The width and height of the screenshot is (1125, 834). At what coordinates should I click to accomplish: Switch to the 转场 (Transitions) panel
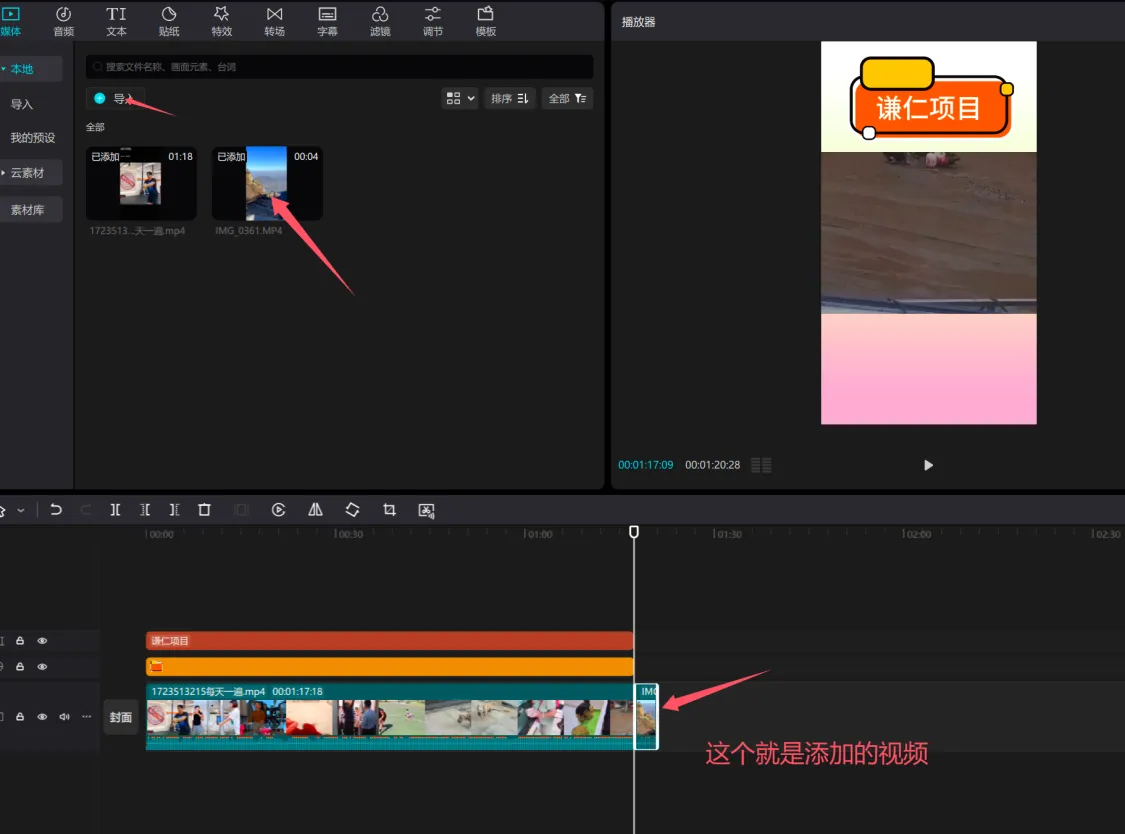coord(274,21)
